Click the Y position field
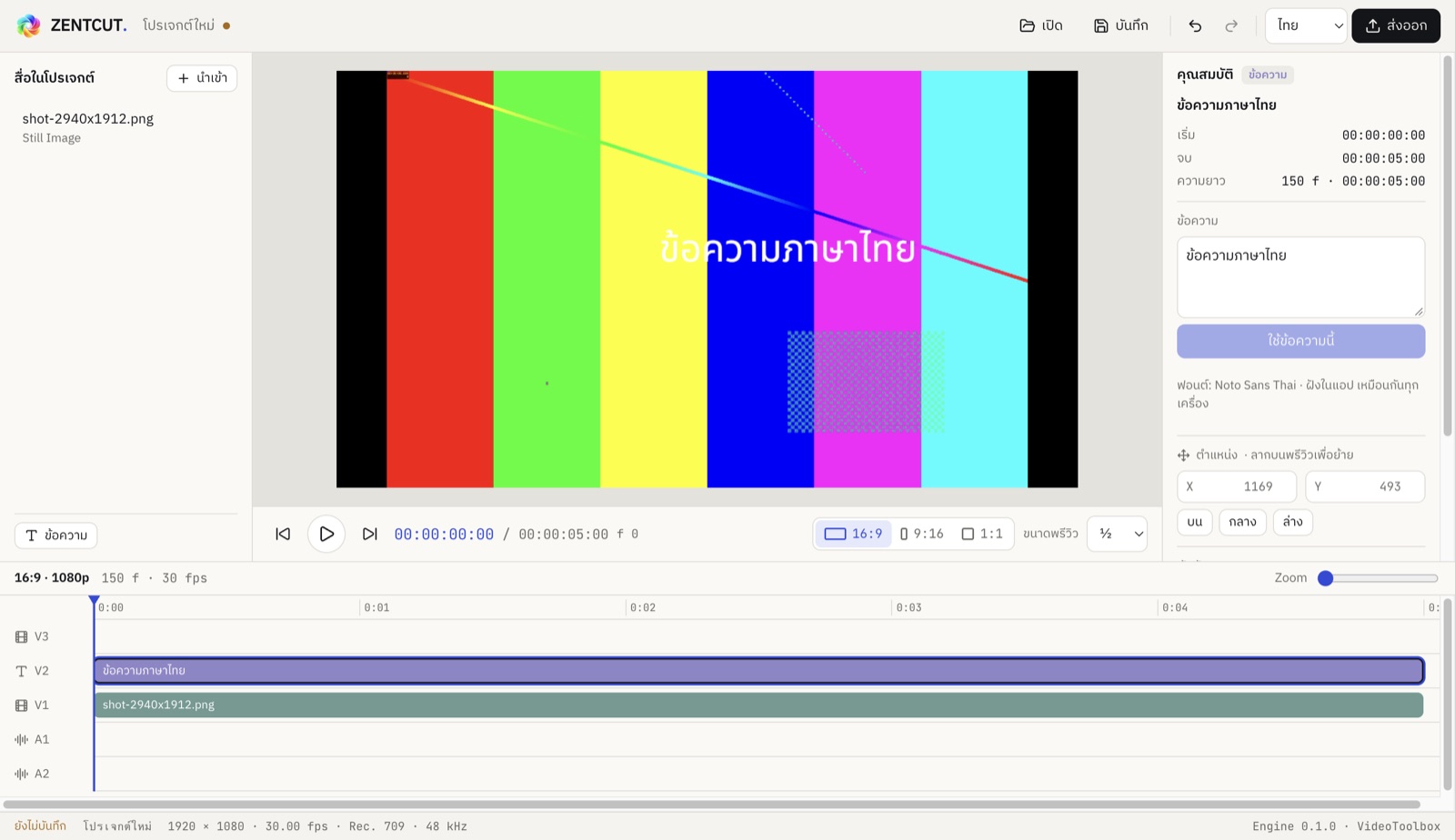This screenshot has width=1455, height=840. (x=1365, y=486)
